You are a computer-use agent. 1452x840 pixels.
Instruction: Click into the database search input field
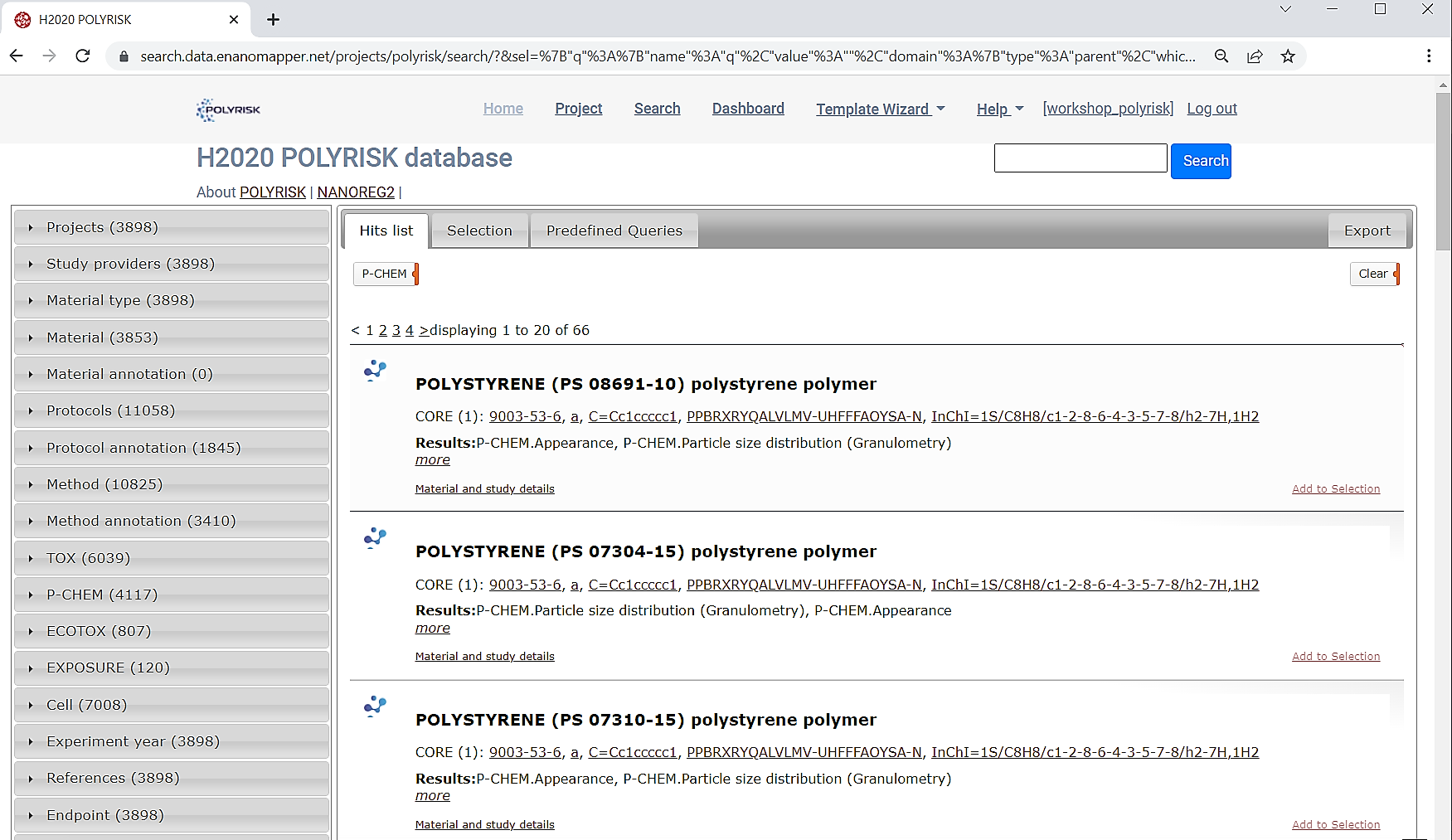(x=1080, y=158)
